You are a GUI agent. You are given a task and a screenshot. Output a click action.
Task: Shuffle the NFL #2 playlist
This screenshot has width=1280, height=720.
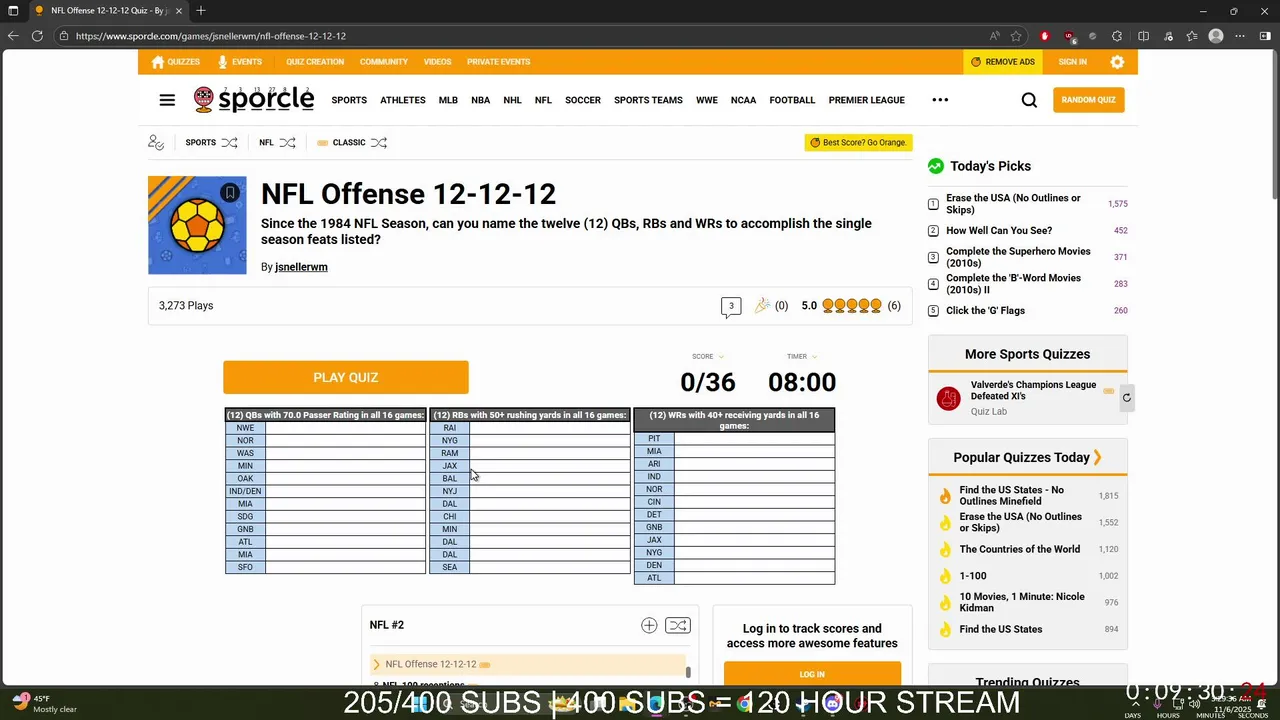coord(677,625)
